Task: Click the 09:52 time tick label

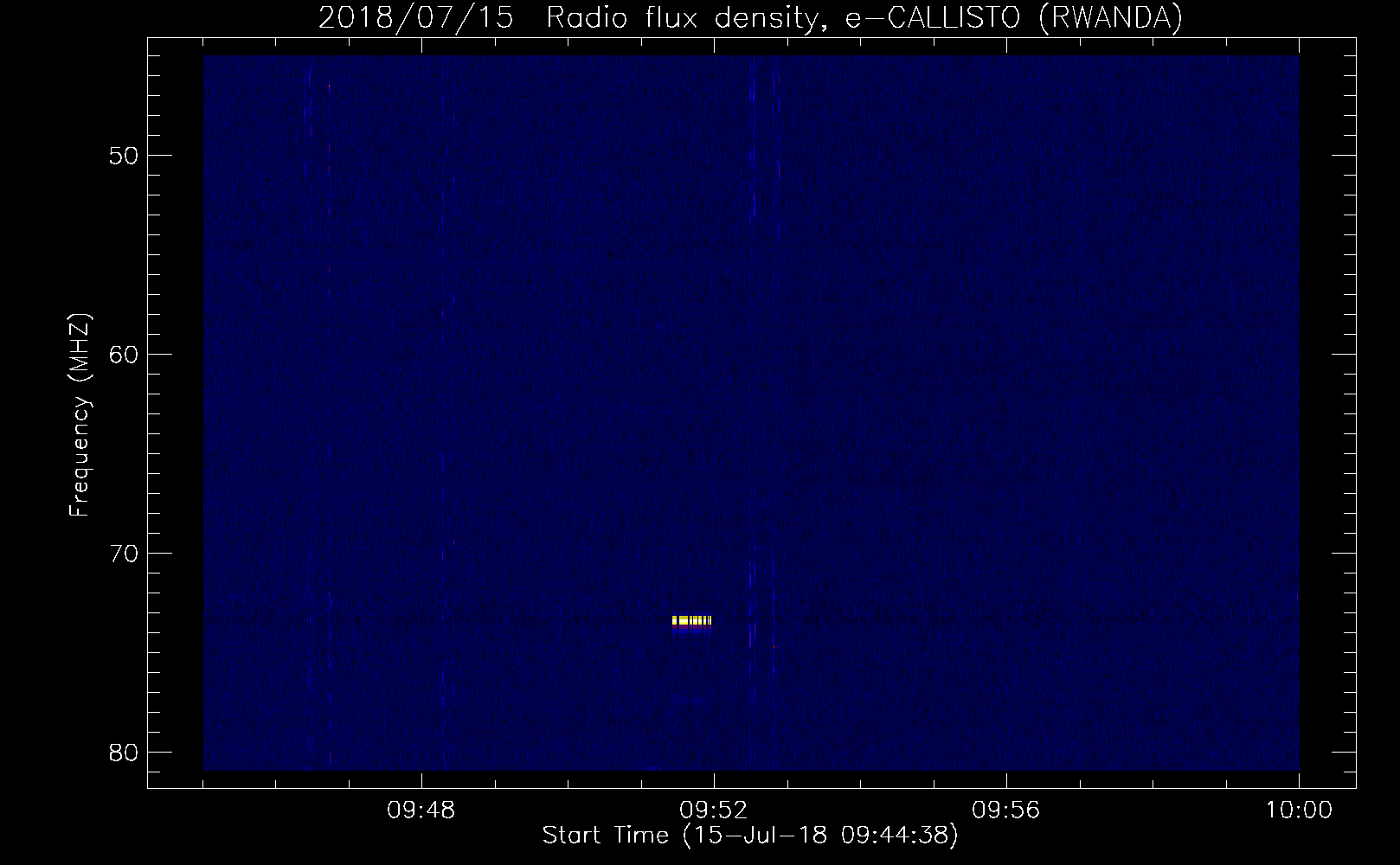Action: pyautogui.click(x=714, y=811)
